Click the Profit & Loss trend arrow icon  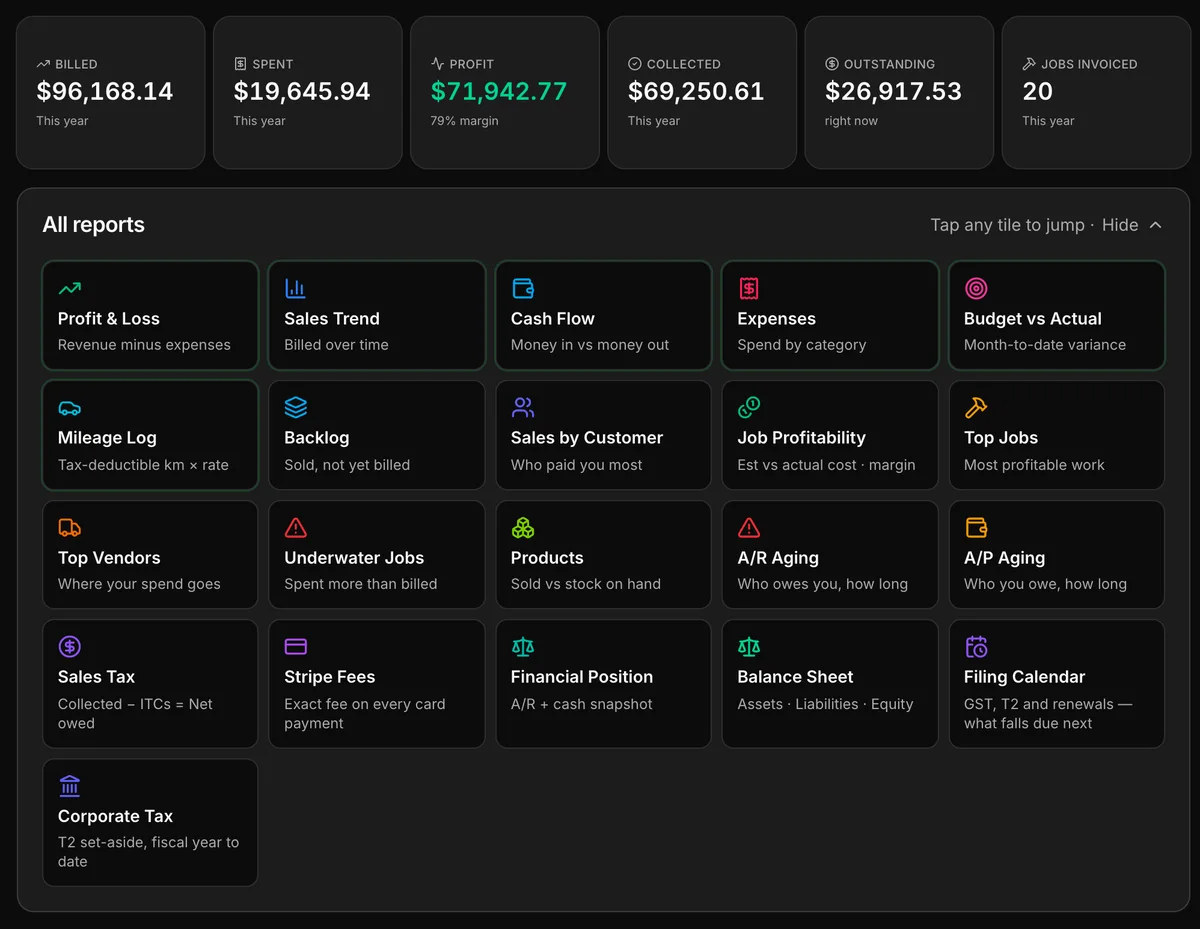(70, 289)
